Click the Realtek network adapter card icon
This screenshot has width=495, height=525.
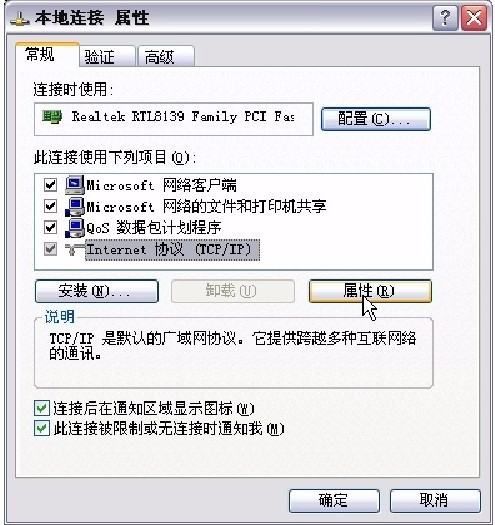point(52,117)
